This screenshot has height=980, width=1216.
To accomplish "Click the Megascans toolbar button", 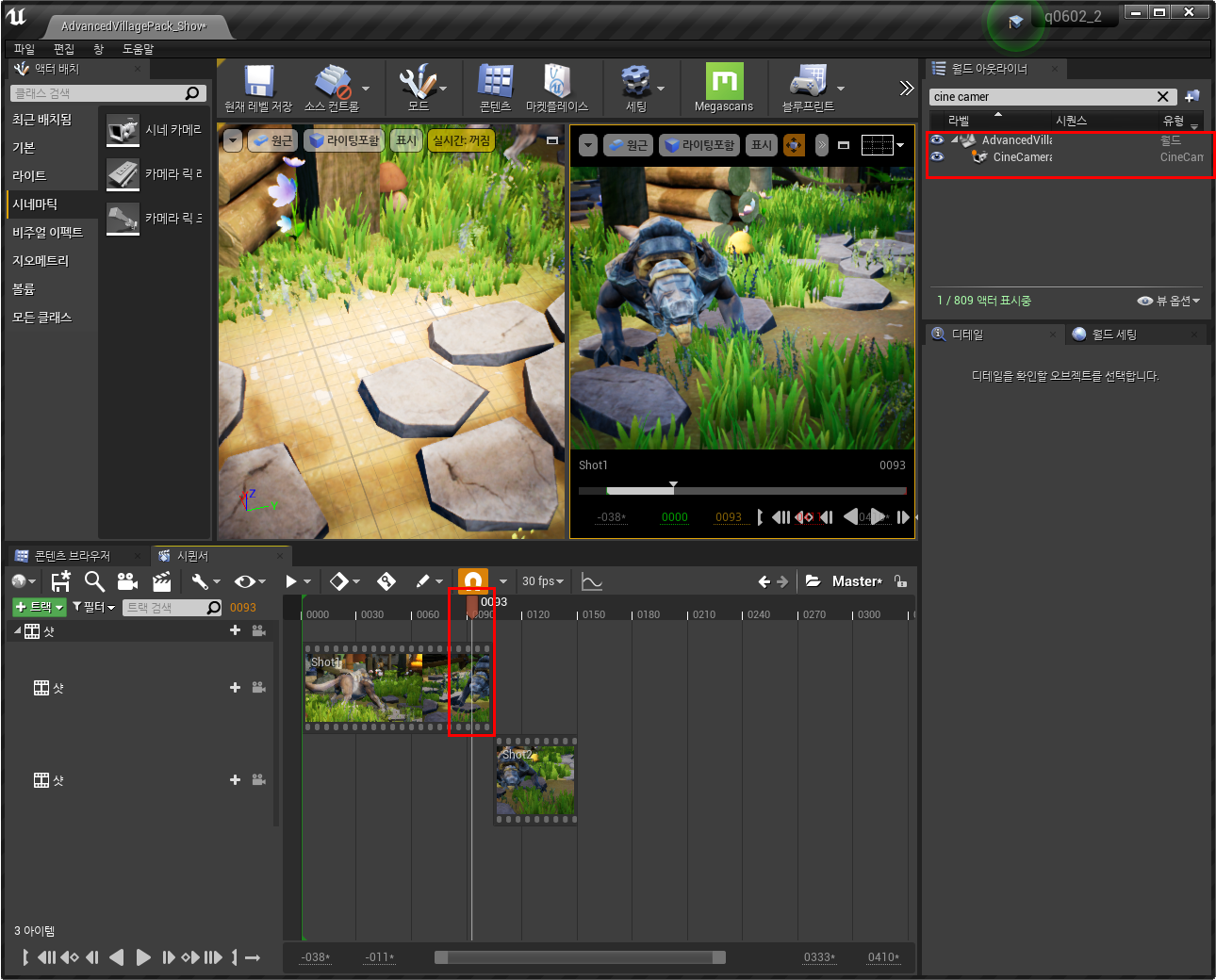I will point(724,88).
